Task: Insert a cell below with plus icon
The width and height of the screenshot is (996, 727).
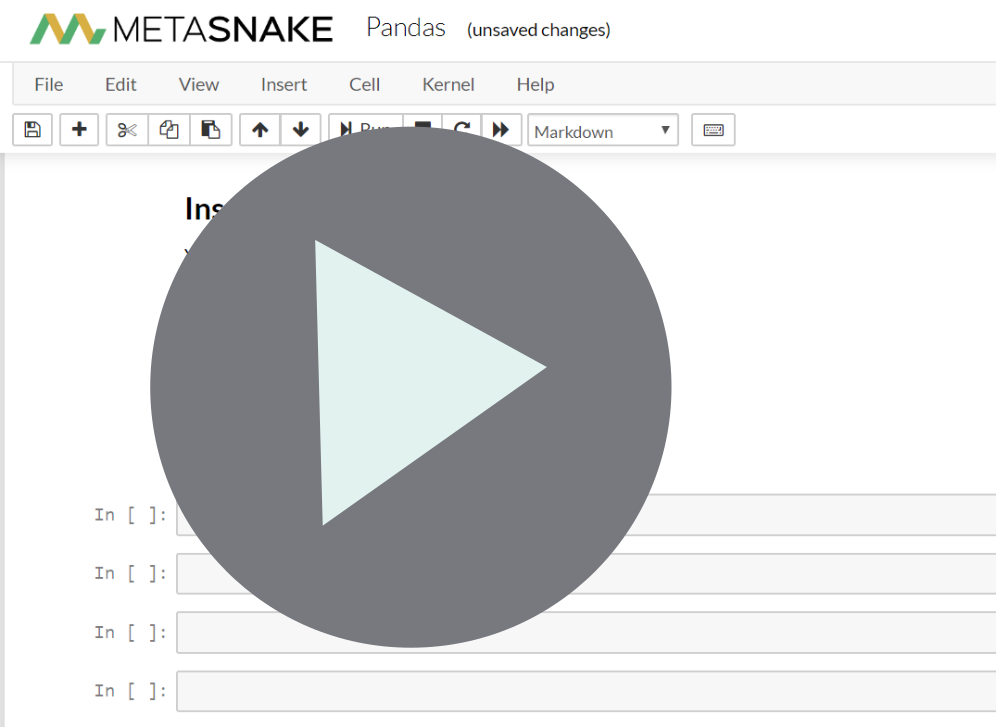Action: 79,130
